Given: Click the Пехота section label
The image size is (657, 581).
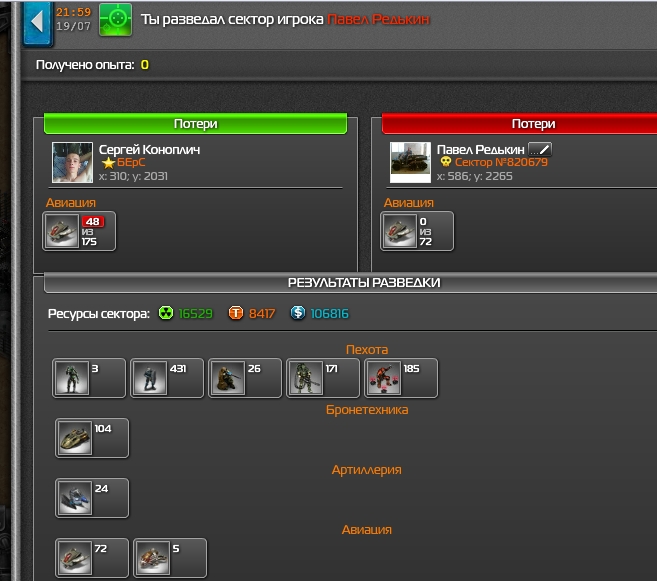Looking at the screenshot, I should pyautogui.click(x=367, y=349).
